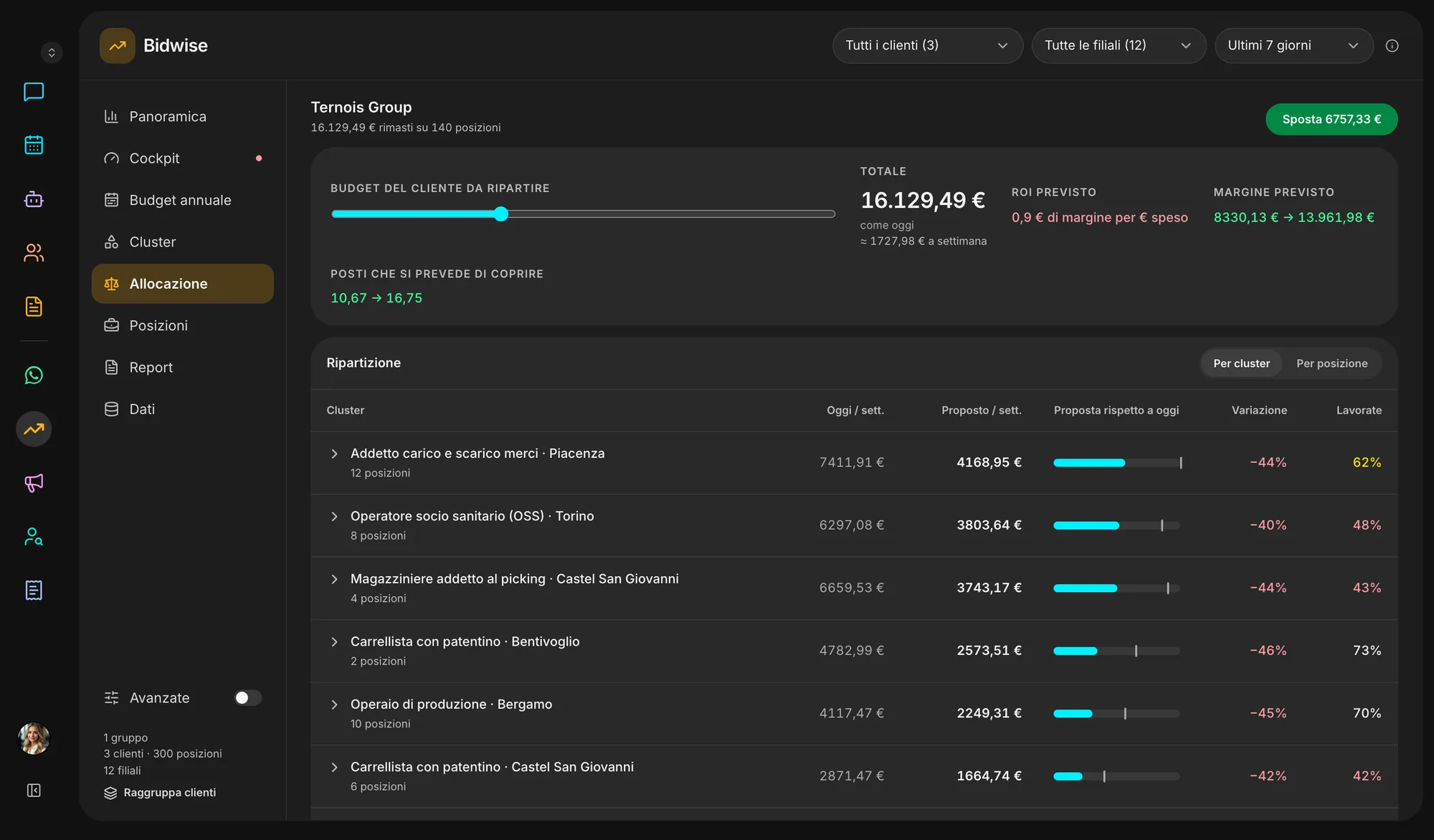
Task: Open the calendar icon in left rail
Action: [x=34, y=145]
